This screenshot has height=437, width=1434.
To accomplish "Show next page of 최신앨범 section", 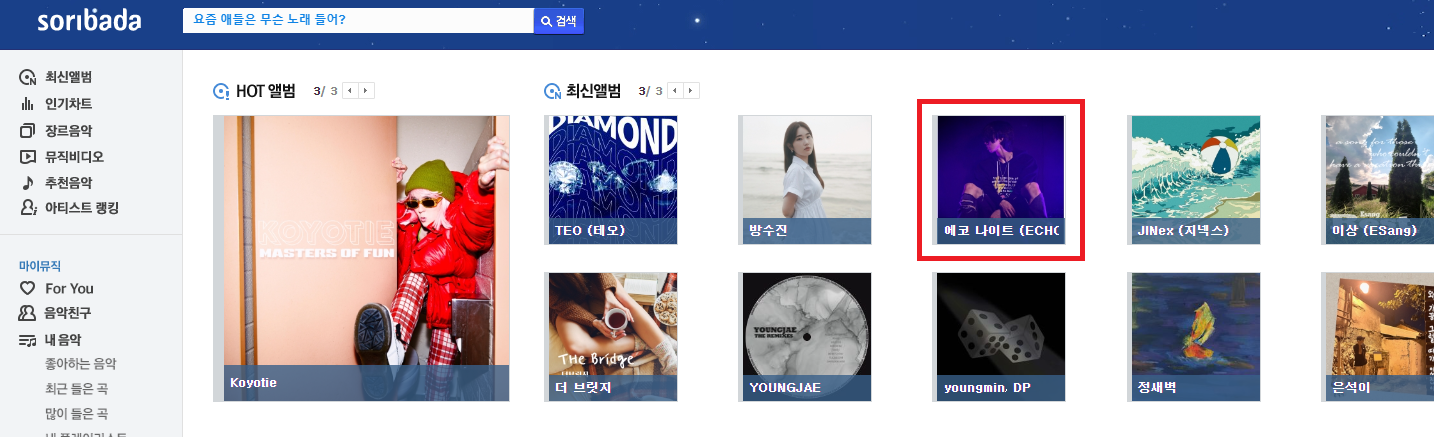I will pyautogui.click(x=691, y=91).
